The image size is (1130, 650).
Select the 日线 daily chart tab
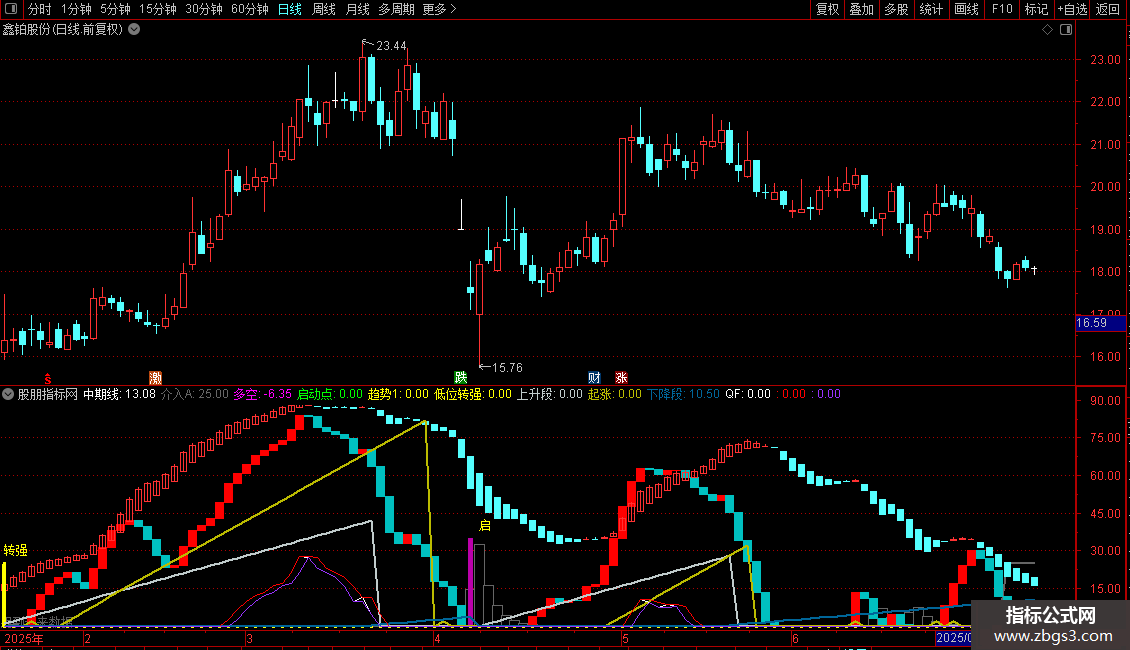pyautogui.click(x=290, y=9)
